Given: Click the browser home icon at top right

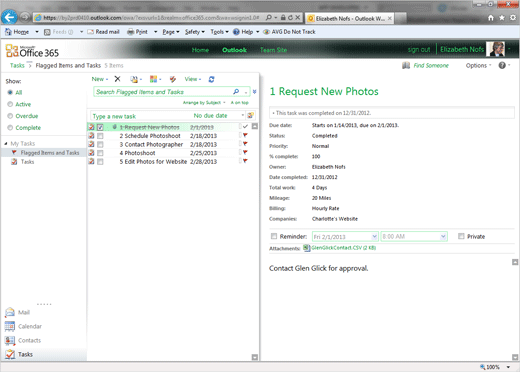Looking at the screenshot, I should 491,18.
